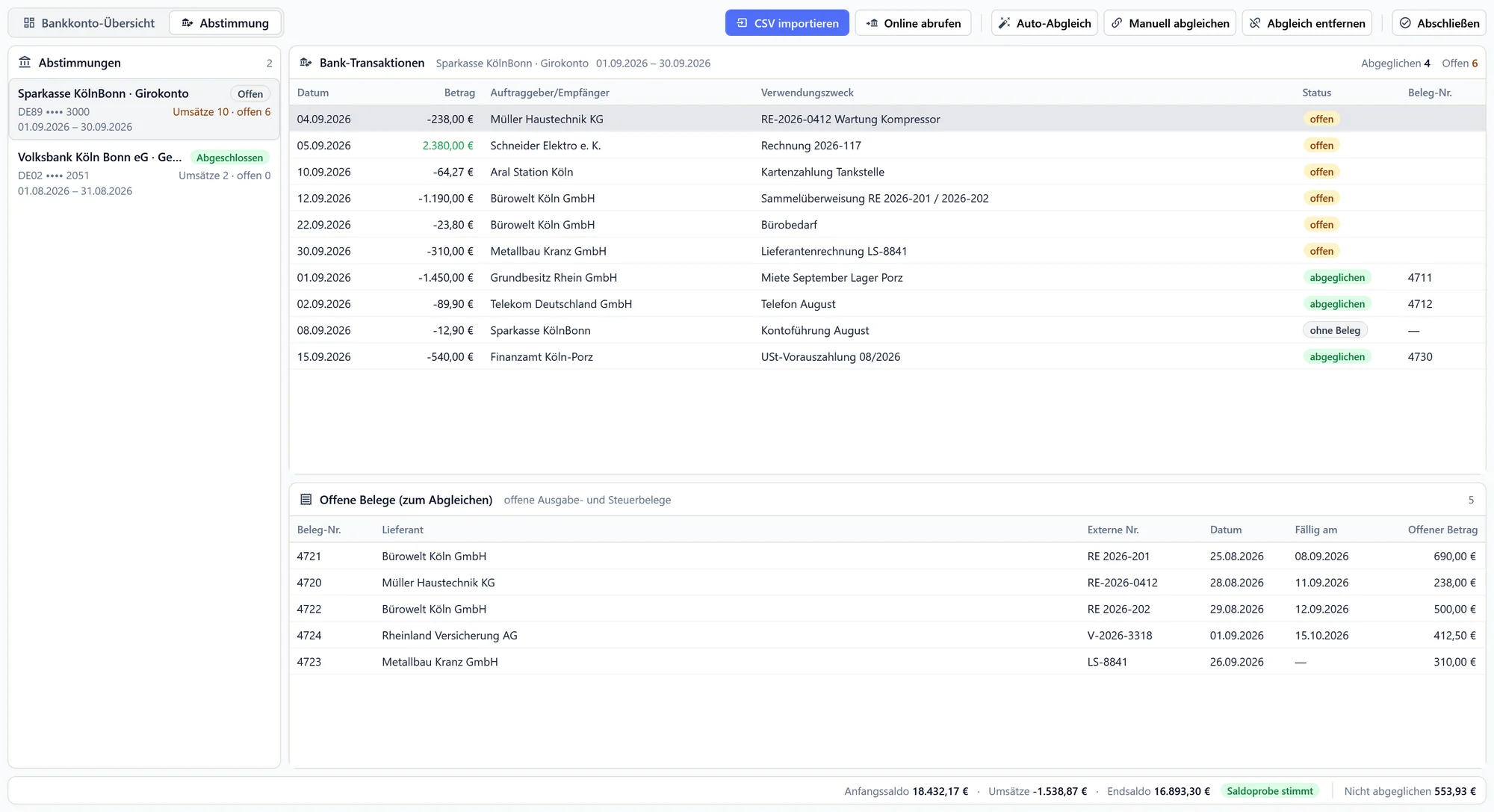Screen dimensions: 1494x812
Task: Run Auto-Abgleich
Action: [1044, 23]
